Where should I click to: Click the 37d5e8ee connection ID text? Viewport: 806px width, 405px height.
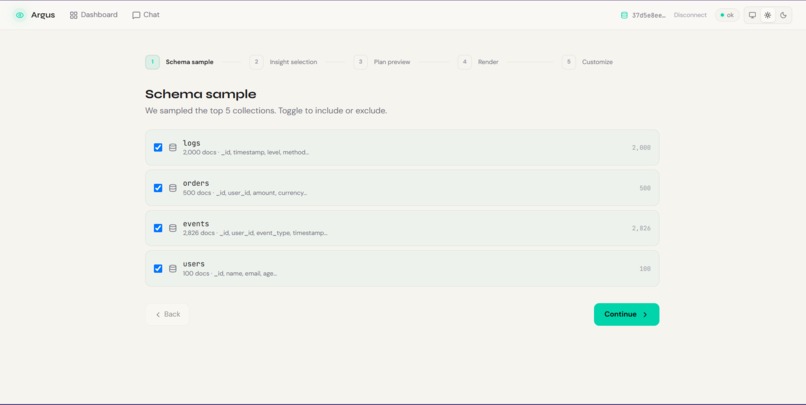tap(649, 15)
